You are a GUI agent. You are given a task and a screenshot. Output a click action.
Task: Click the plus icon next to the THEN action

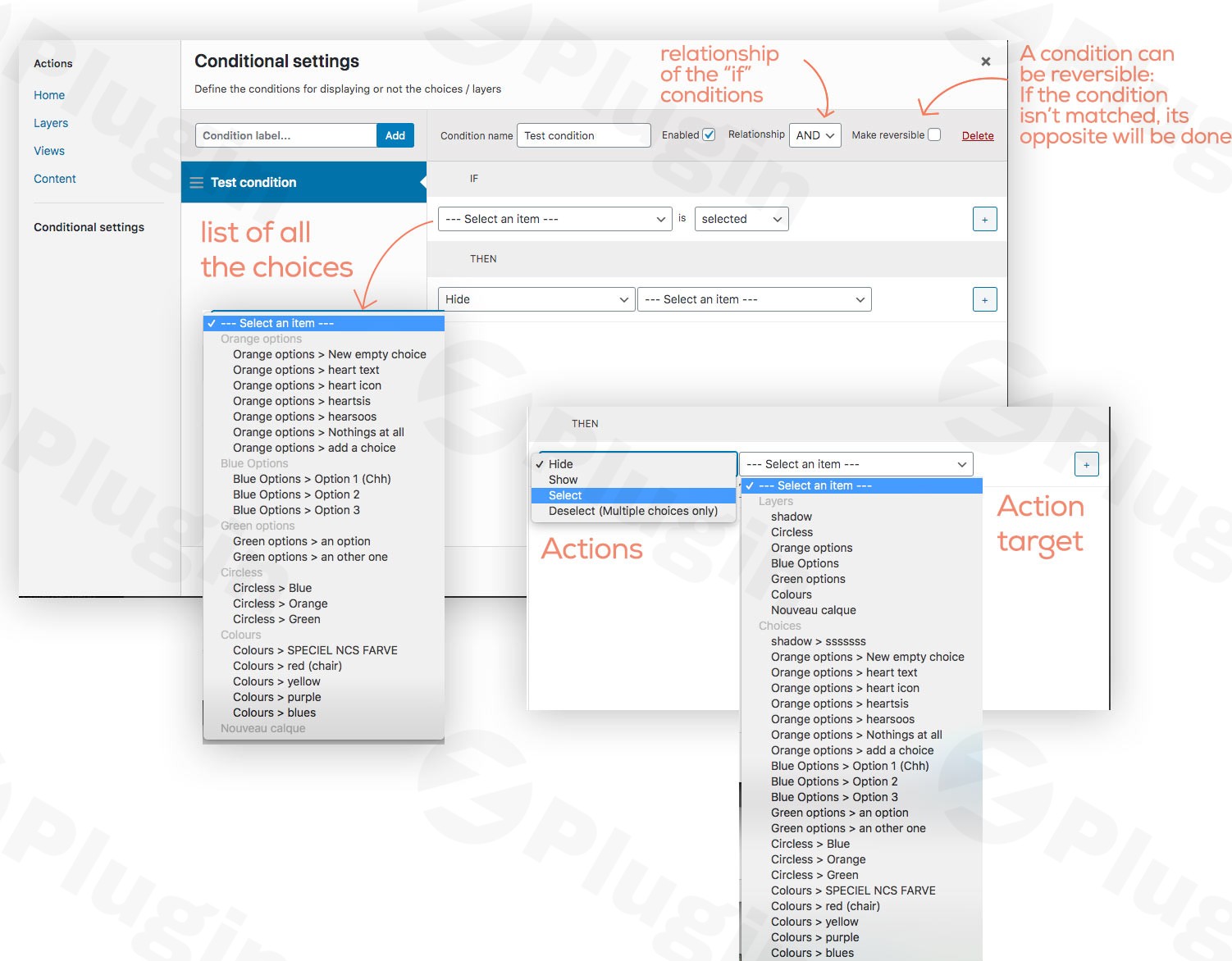[984, 299]
